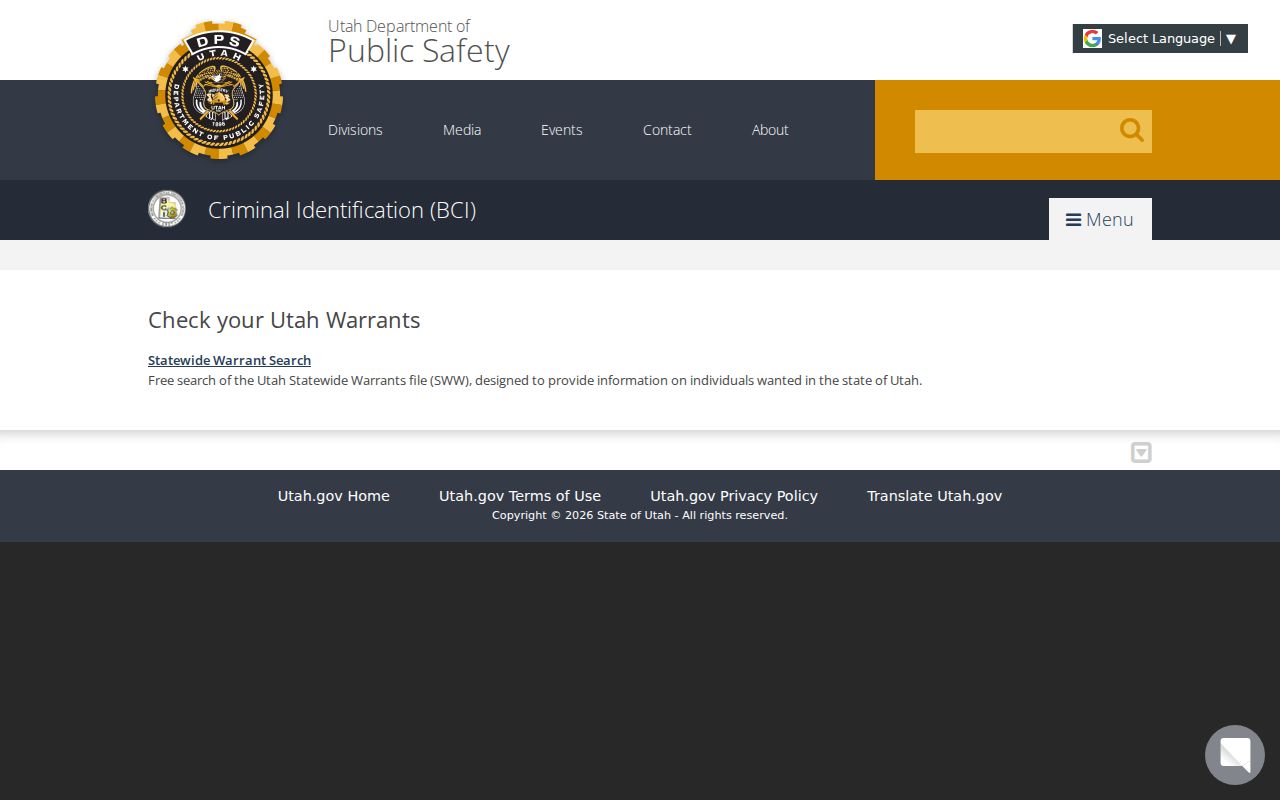The width and height of the screenshot is (1280, 800).
Task: Click the BCI seal icon
Action: 167,209
